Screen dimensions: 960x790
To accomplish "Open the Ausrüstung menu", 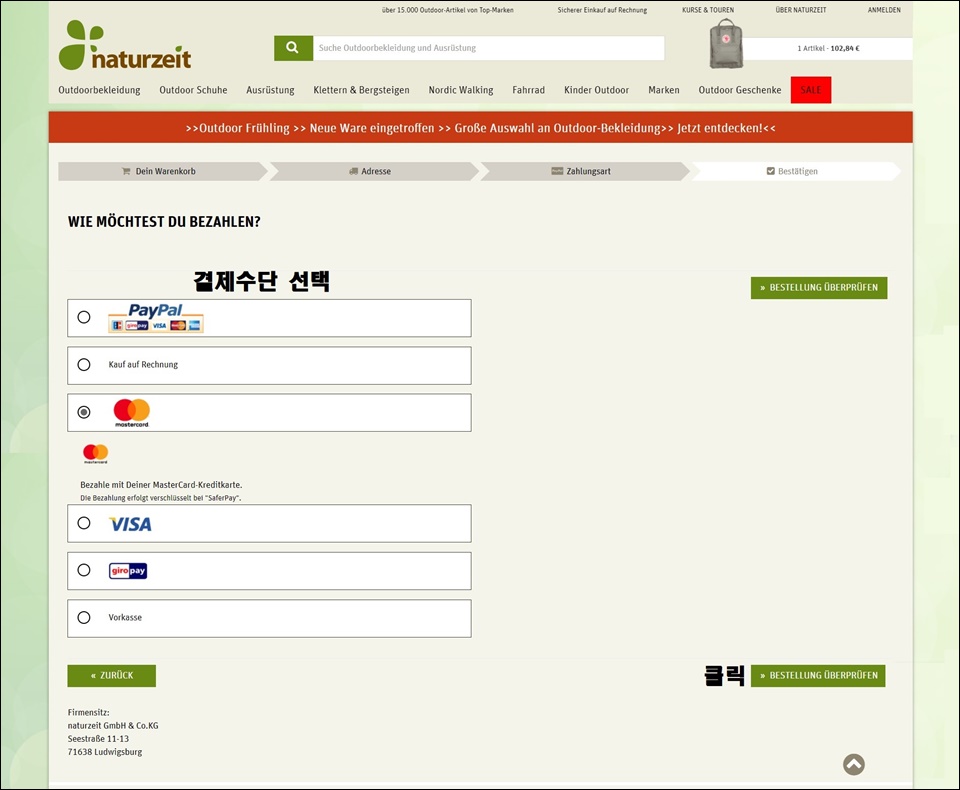I will 270,90.
